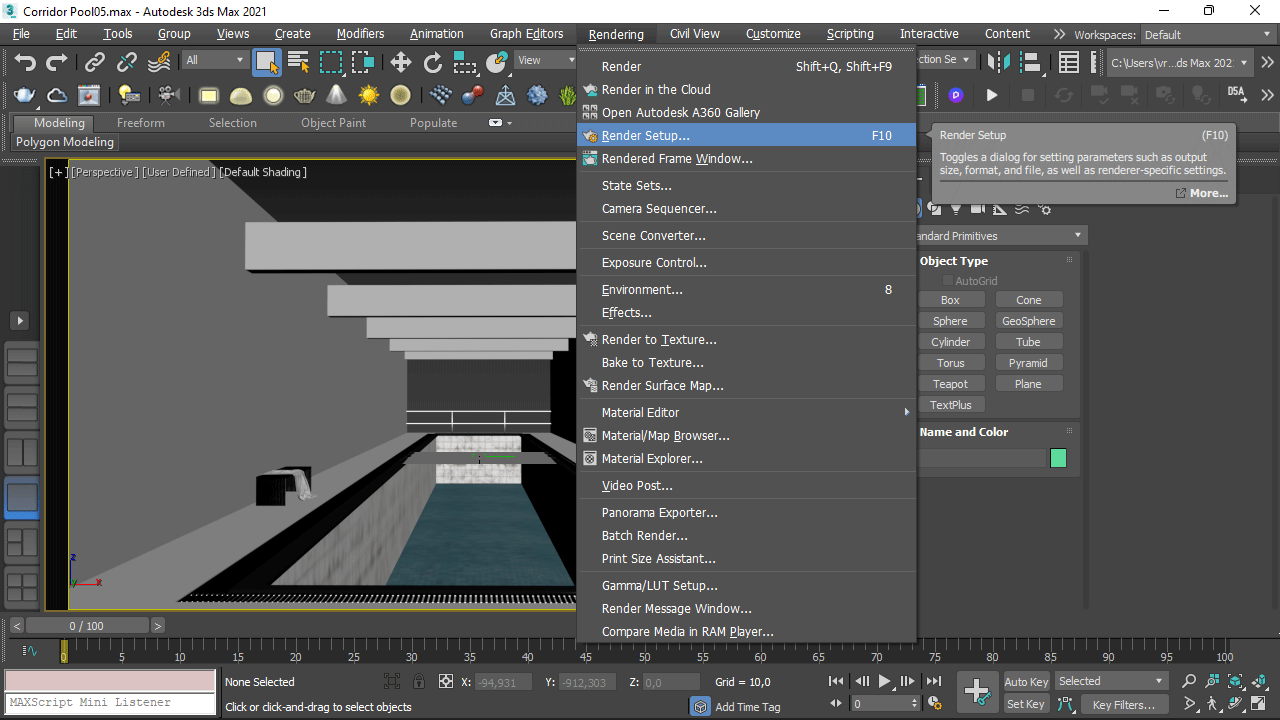Switch to the Freeform ribbon tab

(139, 122)
